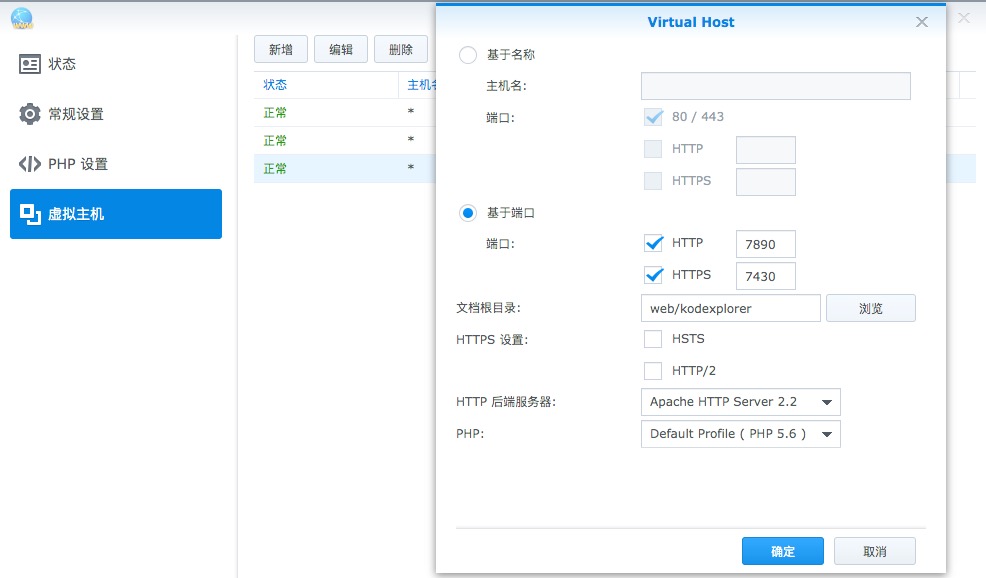Viewport: 986px width, 578px height.
Task: Click the 状态 status icon in sidebar
Action: click(30, 64)
